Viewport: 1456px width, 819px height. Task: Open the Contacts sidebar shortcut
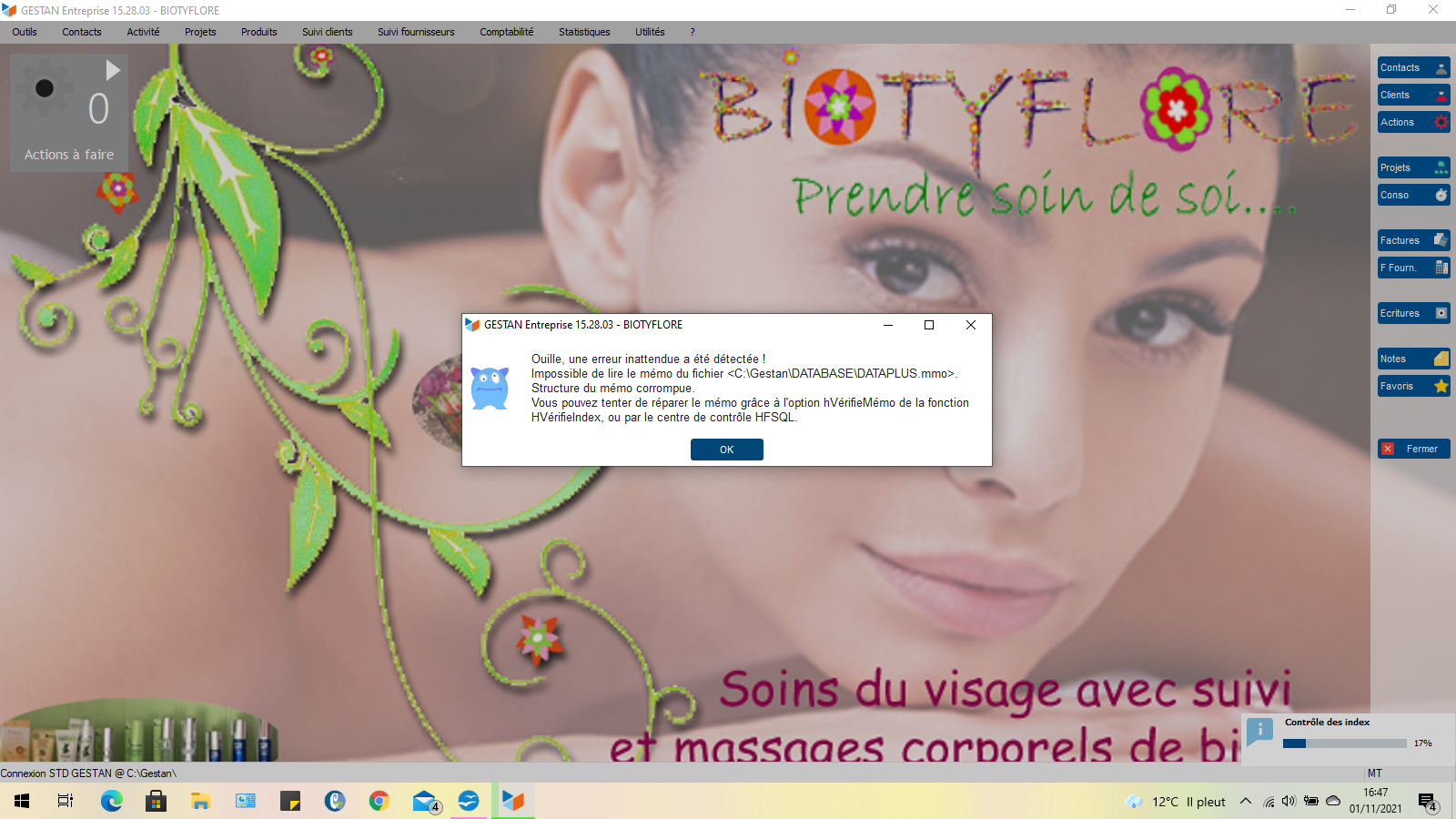pos(1413,68)
